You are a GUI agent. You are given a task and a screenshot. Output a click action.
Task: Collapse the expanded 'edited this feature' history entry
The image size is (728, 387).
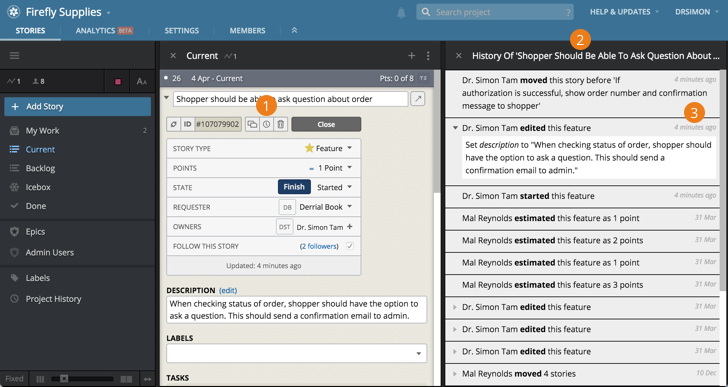455,128
